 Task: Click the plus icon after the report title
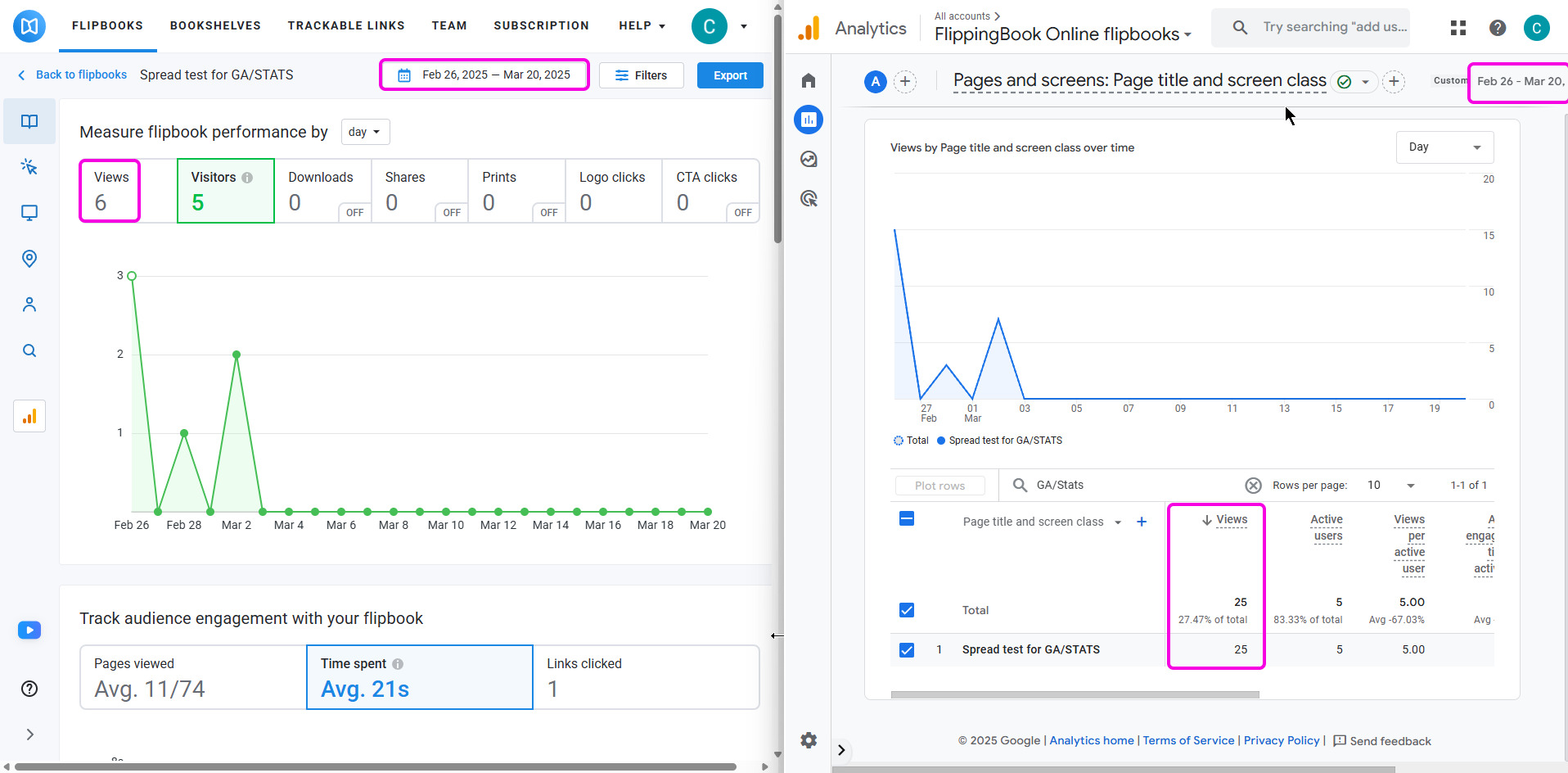1394,81
